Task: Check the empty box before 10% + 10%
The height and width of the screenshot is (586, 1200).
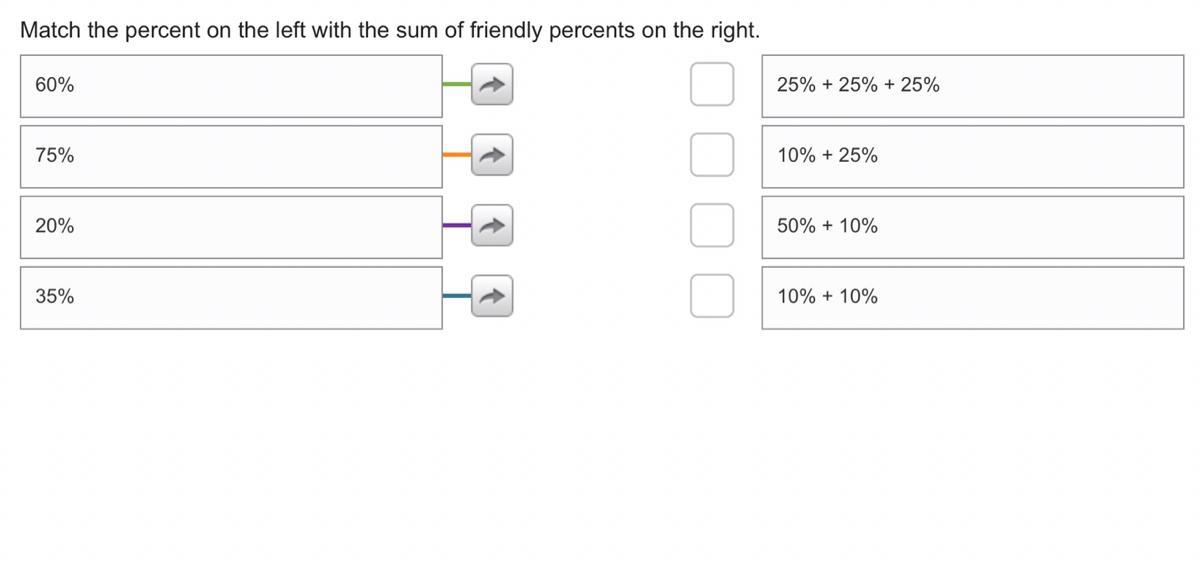Action: click(712, 296)
